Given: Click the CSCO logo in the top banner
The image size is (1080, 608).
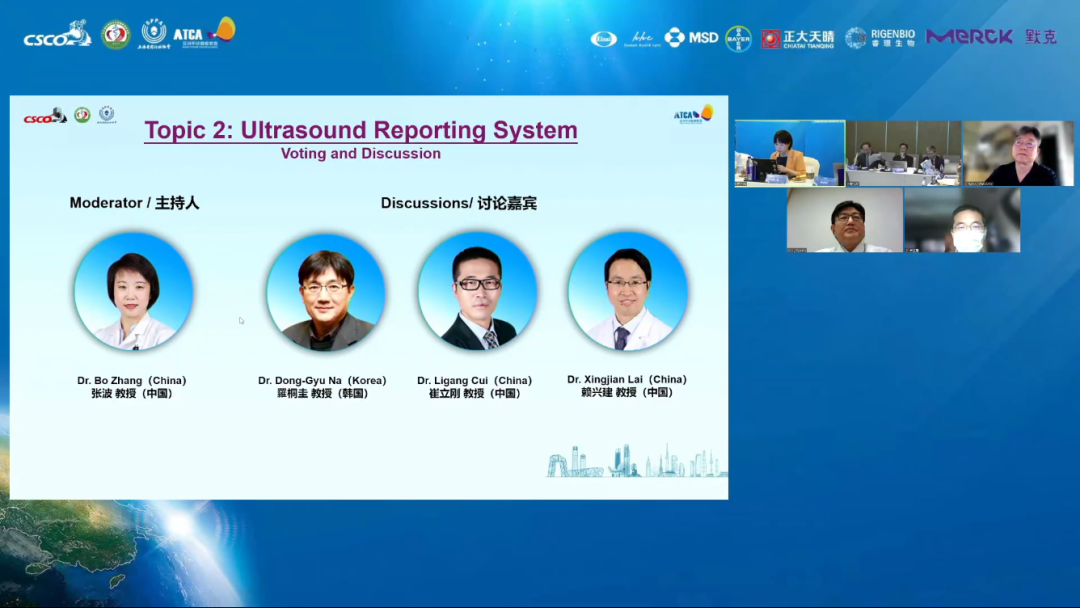Looking at the screenshot, I should [x=57, y=35].
